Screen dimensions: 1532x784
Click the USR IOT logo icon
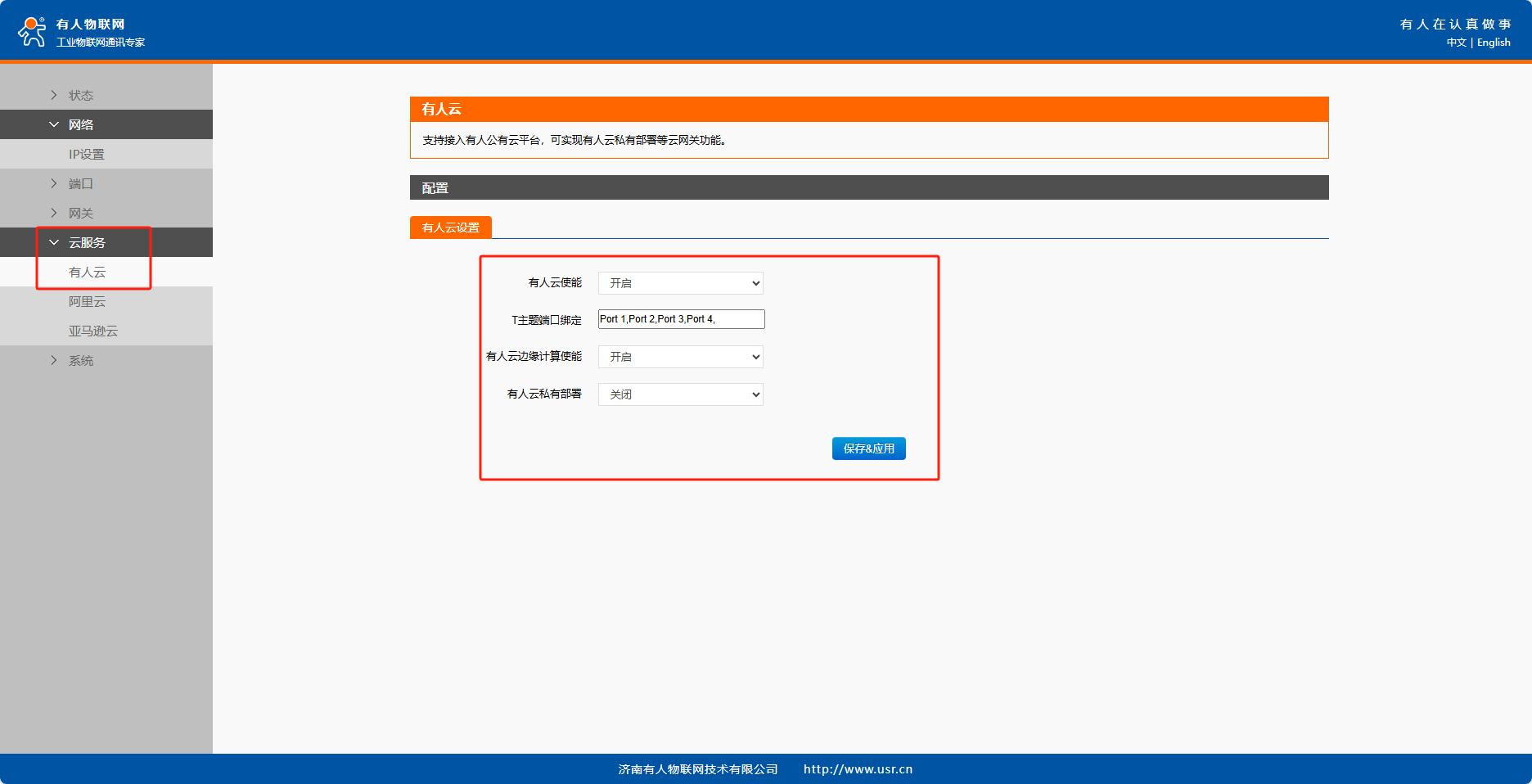coord(32,32)
